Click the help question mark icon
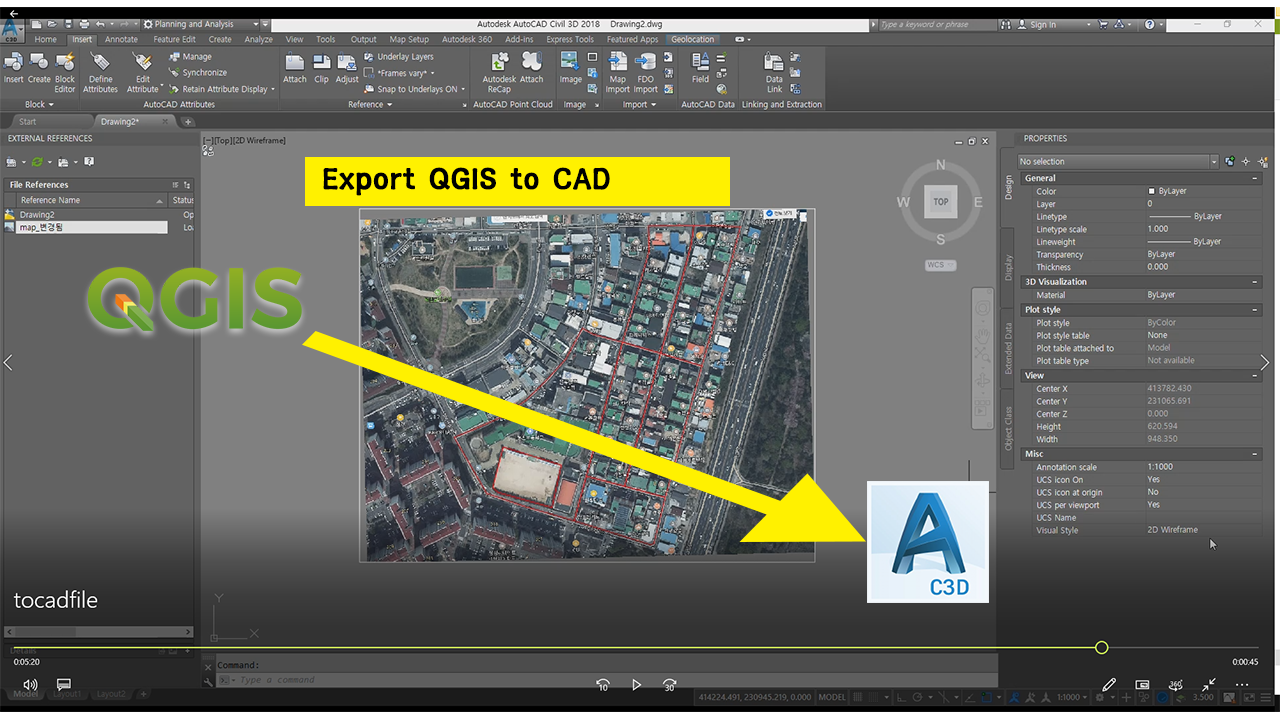Screen dimensions: 1280x720 pyautogui.click(x=1150, y=24)
